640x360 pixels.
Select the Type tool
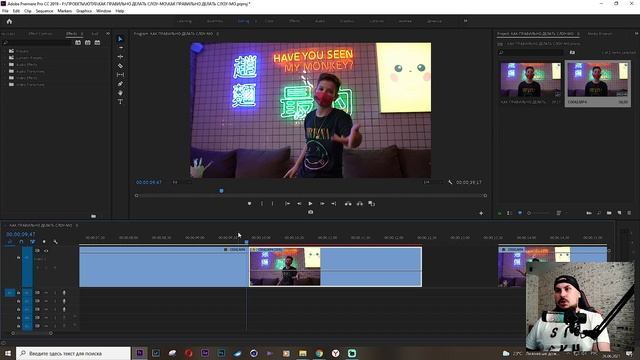[x=120, y=102]
